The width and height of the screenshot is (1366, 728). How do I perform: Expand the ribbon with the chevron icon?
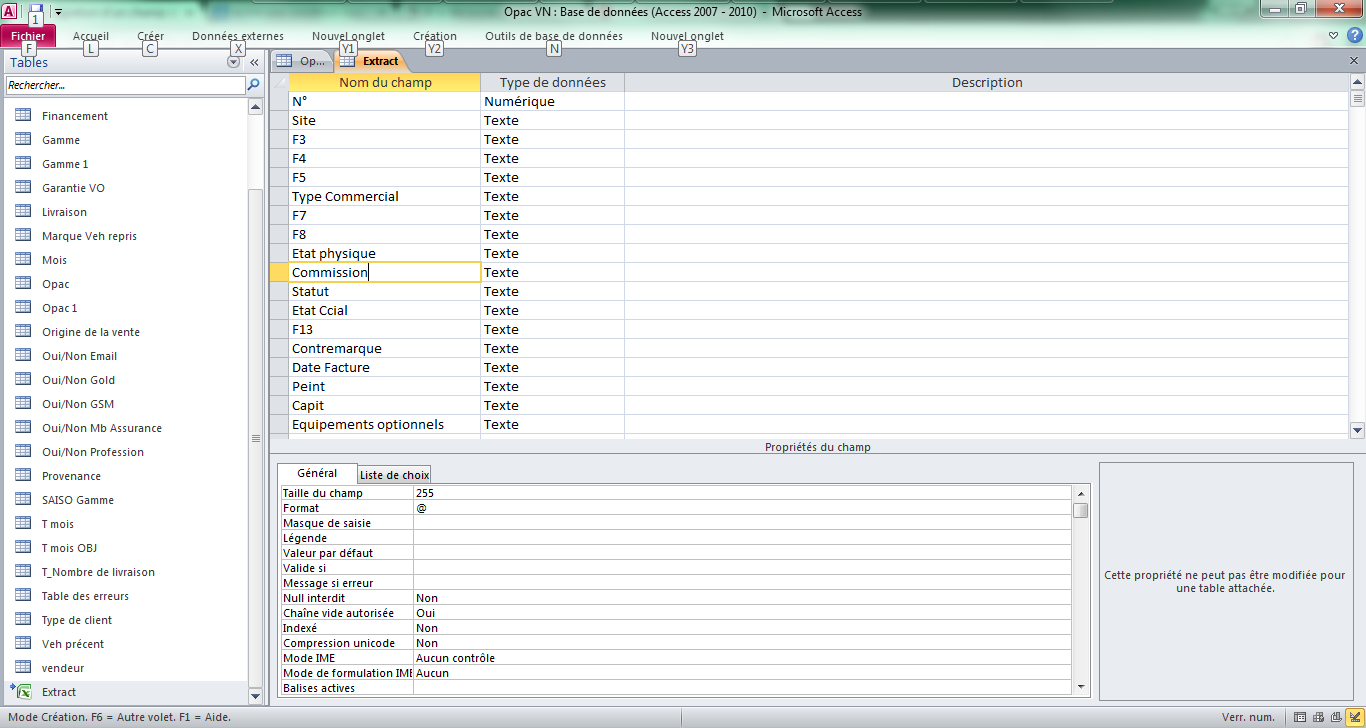pyautogui.click(x=1334, y=36)
